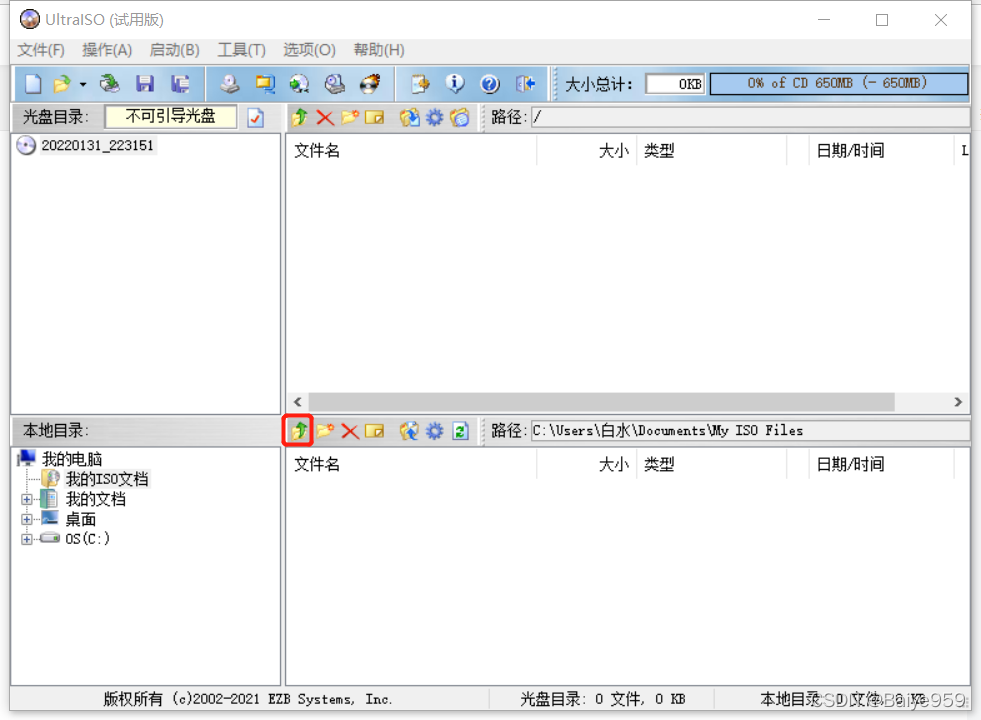Click the disc path field showing /
Image resolution: width=981 pixels, height=720 pixels.
point(750,117)
